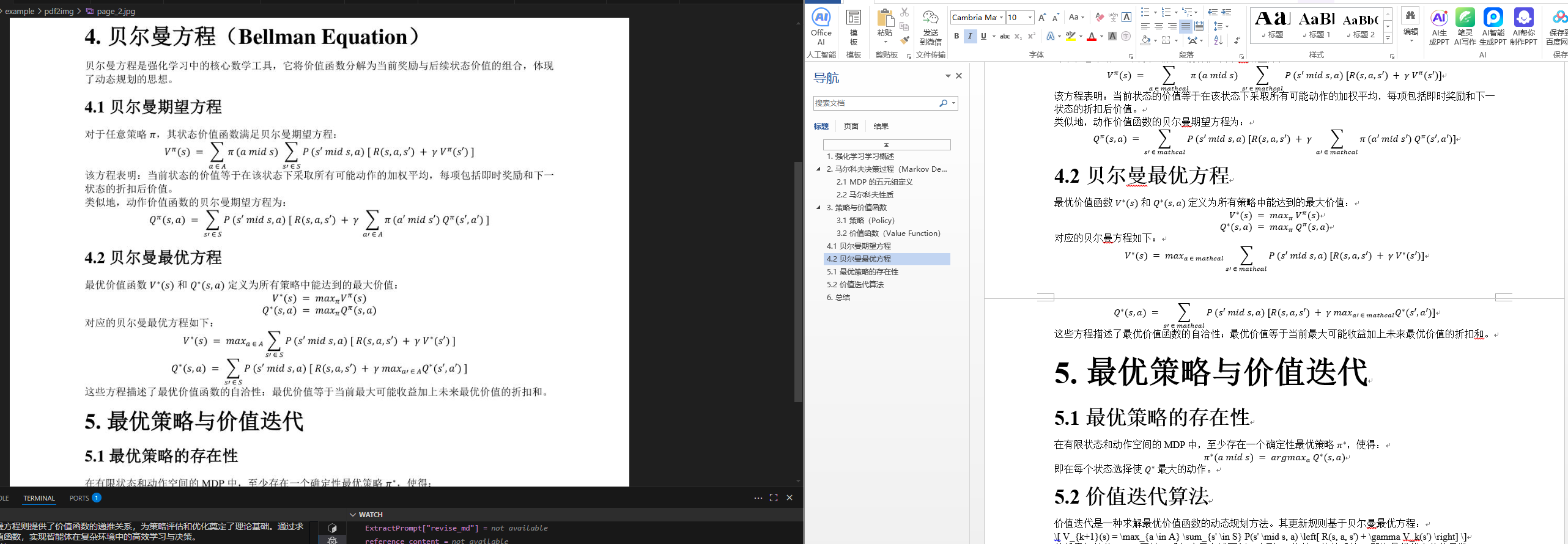
Task: Click the red font color button
Action: click(x=1092, y=37)
